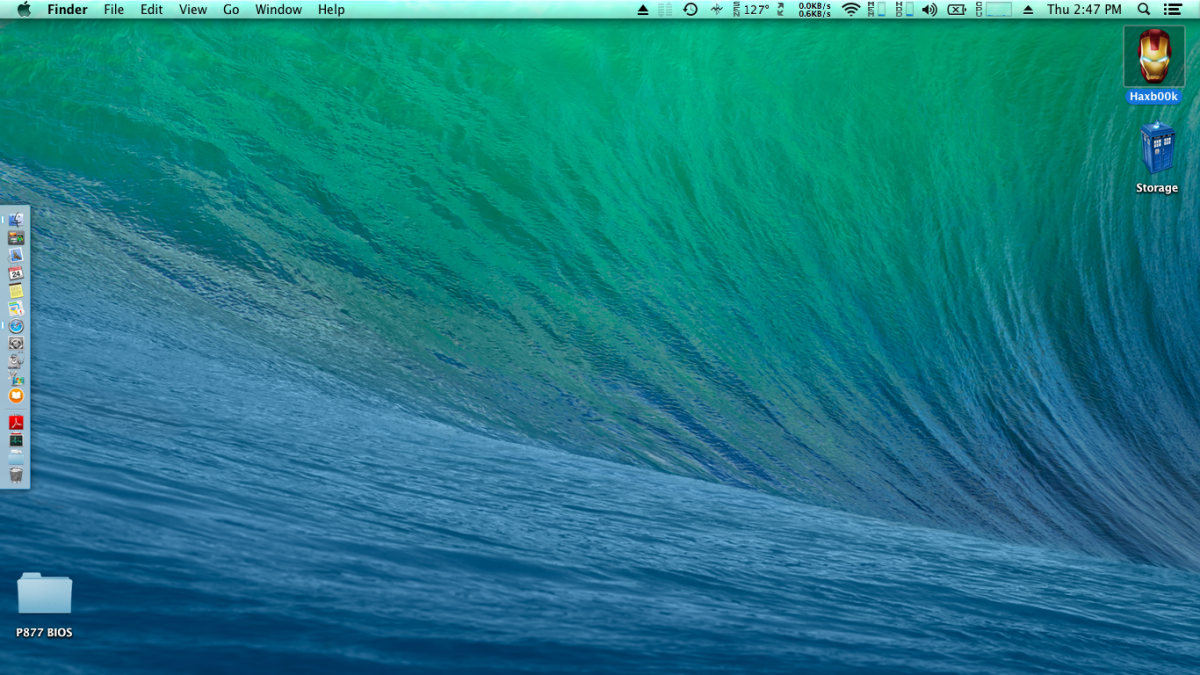Open the battery status menu
This screenshot has width=1200, height=675.
(x=957, y=9)
